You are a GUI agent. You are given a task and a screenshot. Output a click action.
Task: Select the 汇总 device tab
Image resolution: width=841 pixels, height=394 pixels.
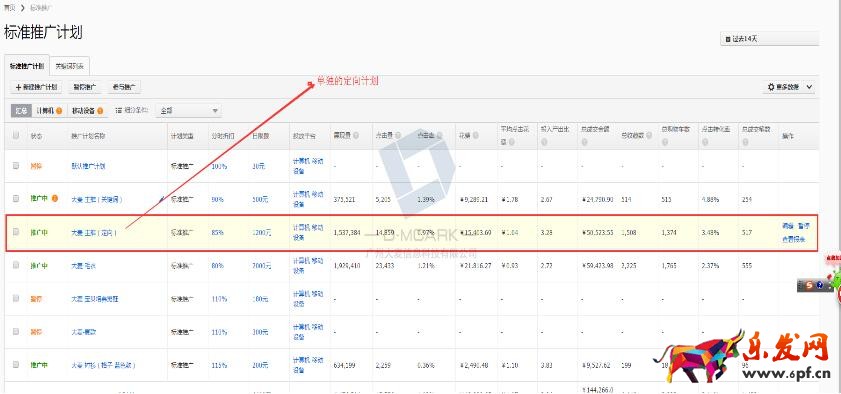(x=20, y=110)
